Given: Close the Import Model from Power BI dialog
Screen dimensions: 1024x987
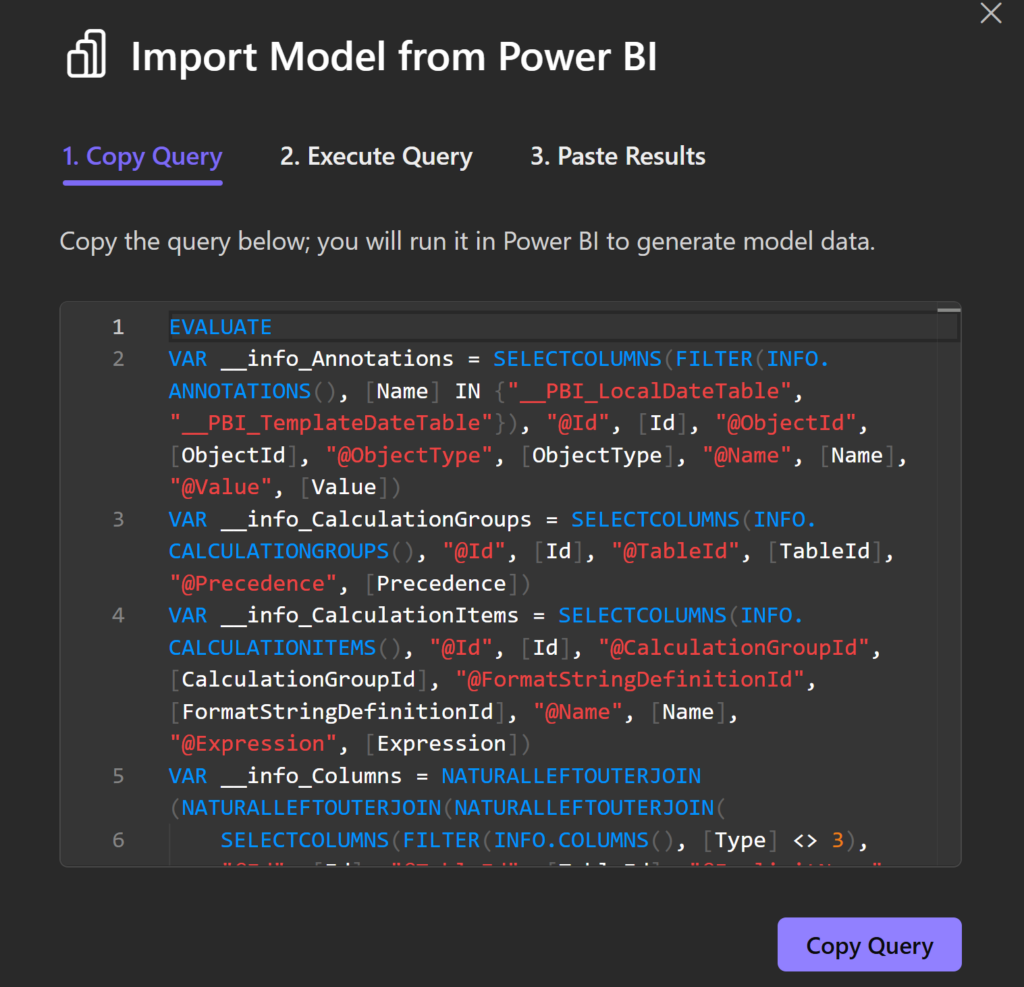Looking at the screenshot, I should [x=990, y=14].
